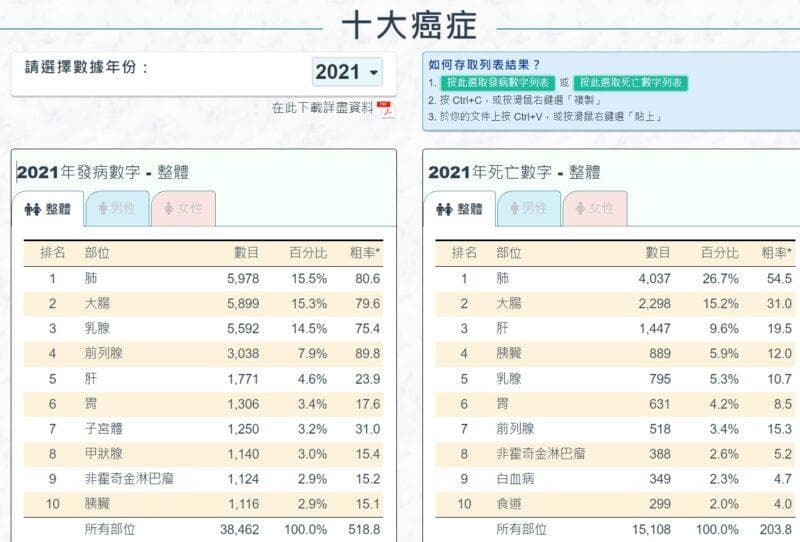This screenshot has height=542, width=800.
Task: Open the 在此下載詳盡資料 download link
Action: pyautogui.click(x=322, y=108)
